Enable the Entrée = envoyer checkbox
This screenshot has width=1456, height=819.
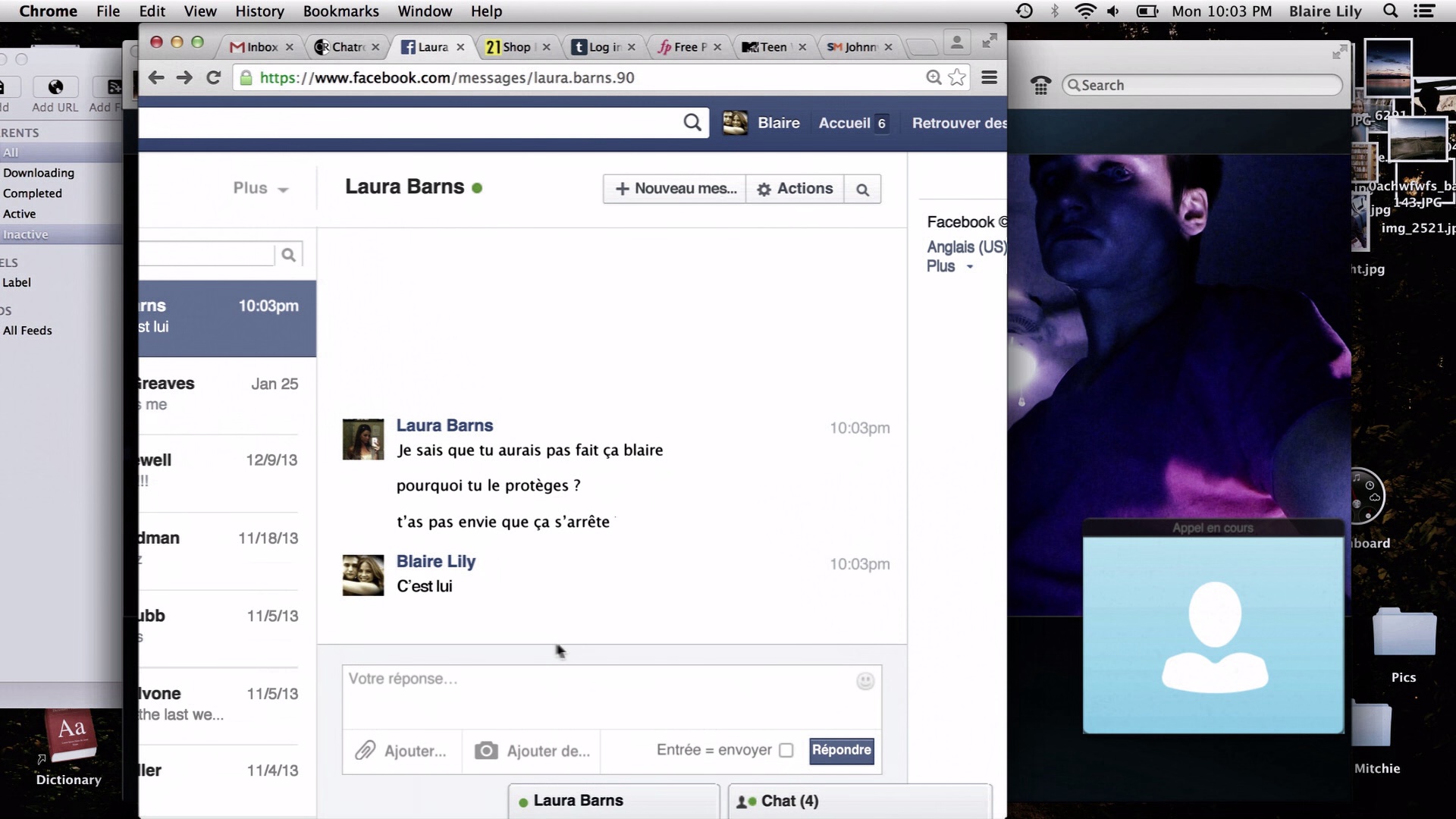tap(786, 750)
